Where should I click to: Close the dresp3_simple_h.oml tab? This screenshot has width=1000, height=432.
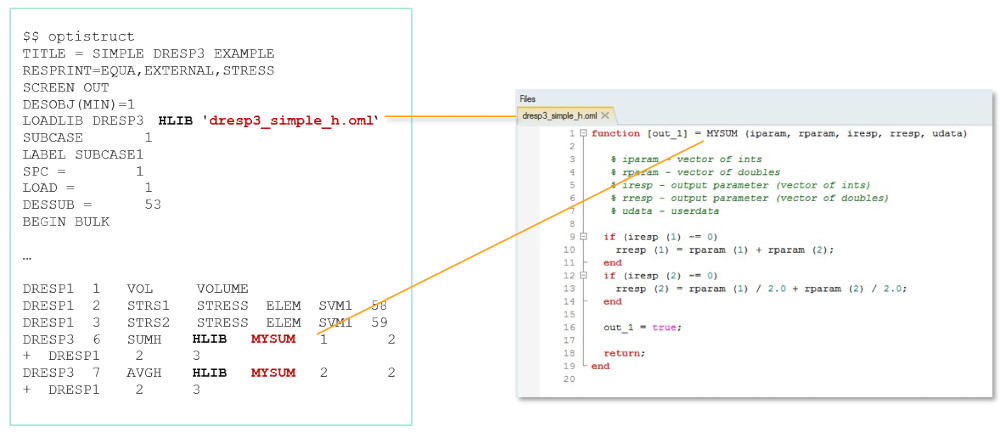604,115
